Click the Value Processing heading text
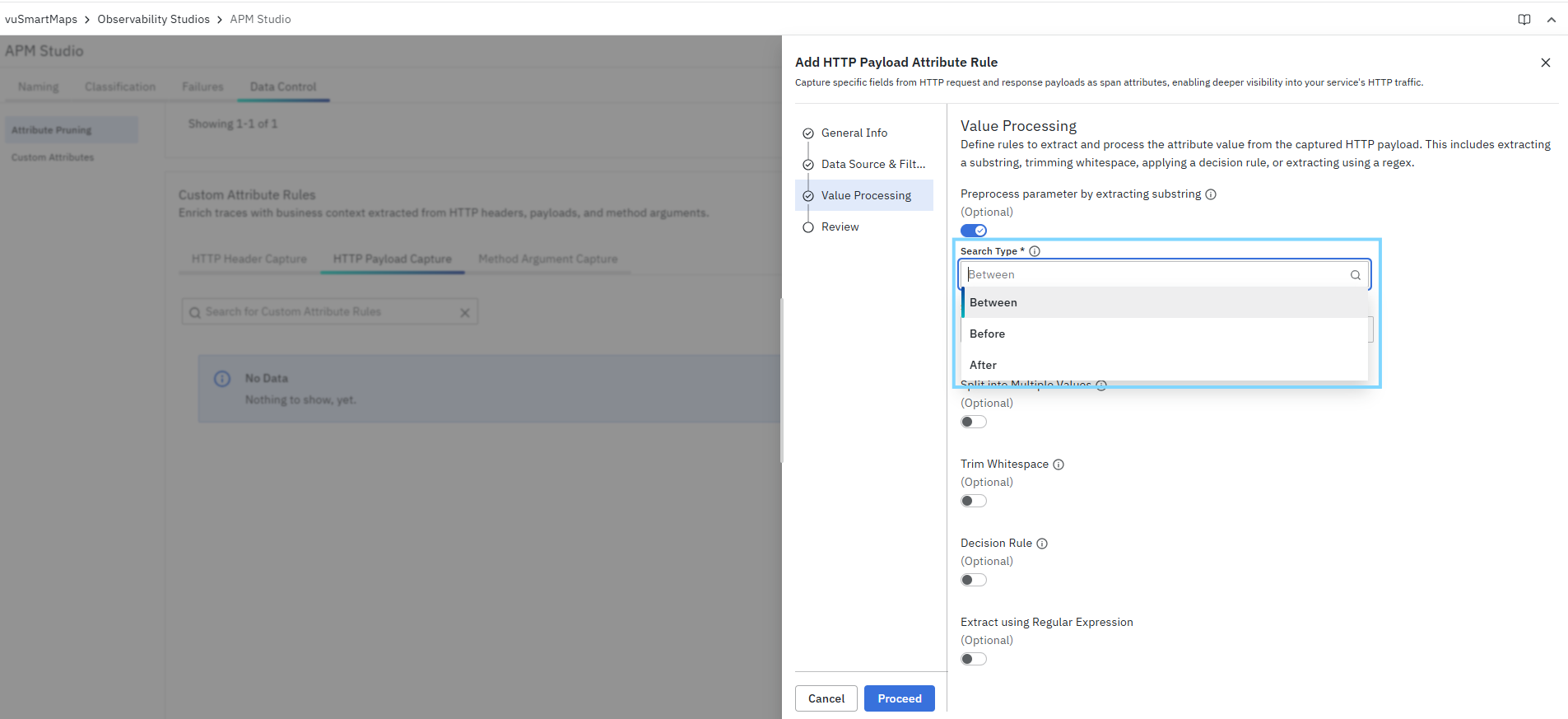The width and height of the screenshot is (1568, 719). point(1019,126)
